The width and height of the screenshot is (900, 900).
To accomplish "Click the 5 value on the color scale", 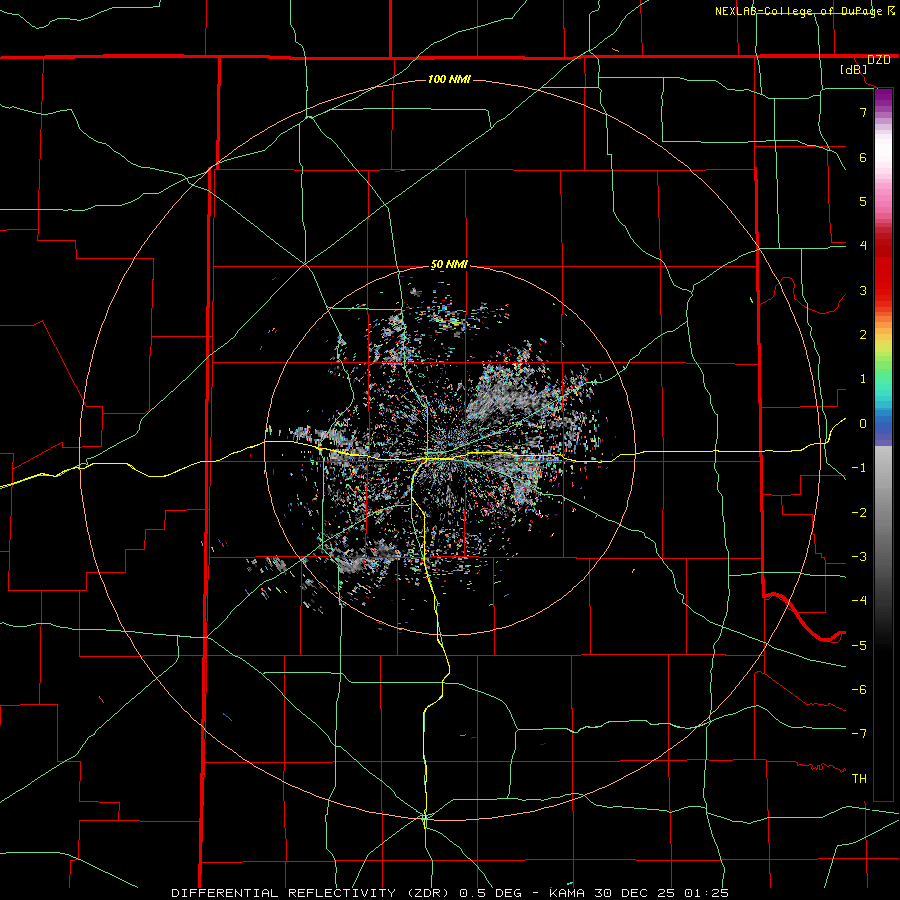I will click(863, 201).
